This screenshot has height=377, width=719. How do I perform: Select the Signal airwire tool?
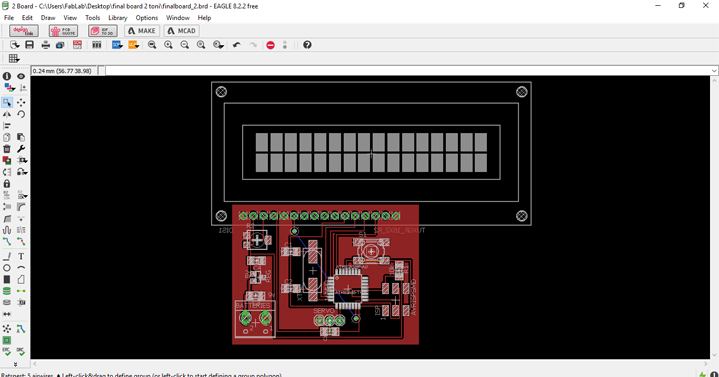pos(21,291)
